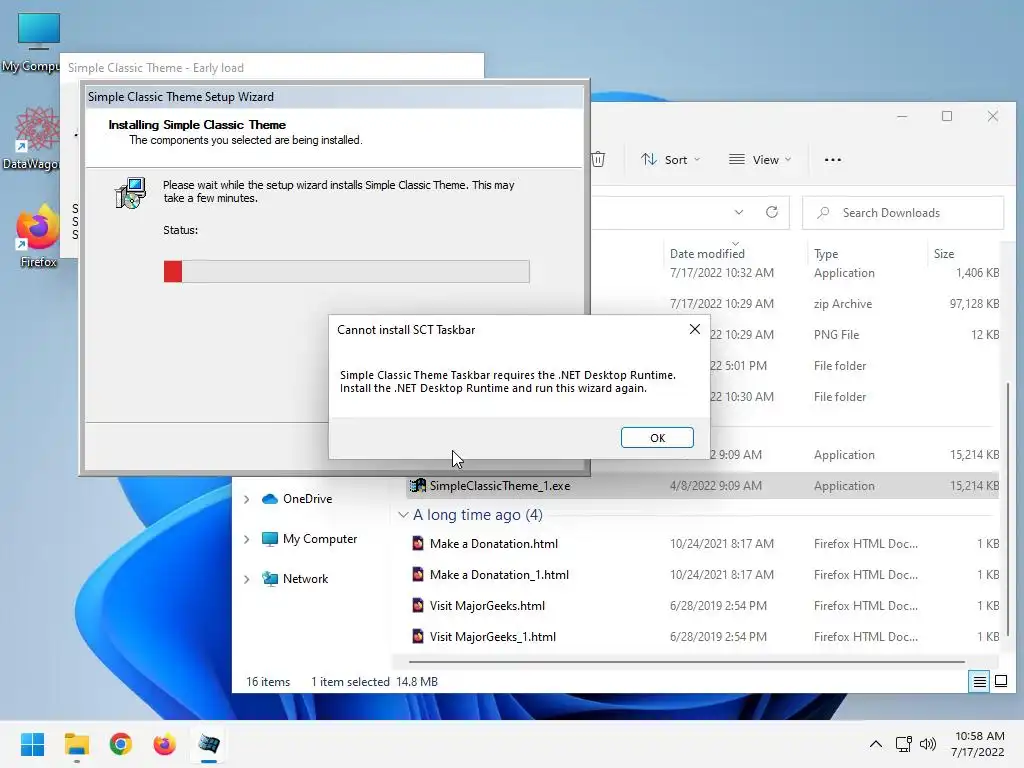Sort by Date modified column
Image resolution: width=1024 pixels, height=768 pixels.
coord(707,253)
